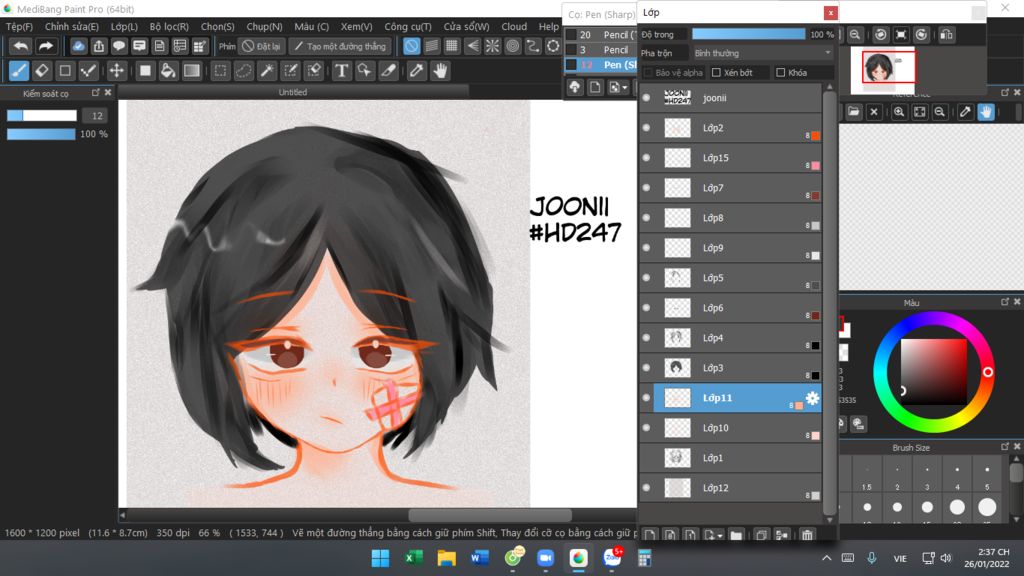Toggle visibility of Lớp5 layer
This screenshot has height=576, width=1024.
[647, 278]
